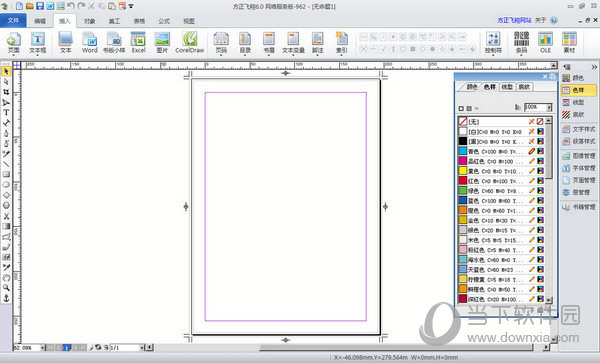Open the 100% tint dropdown in swatch panel

click(549, 107)
